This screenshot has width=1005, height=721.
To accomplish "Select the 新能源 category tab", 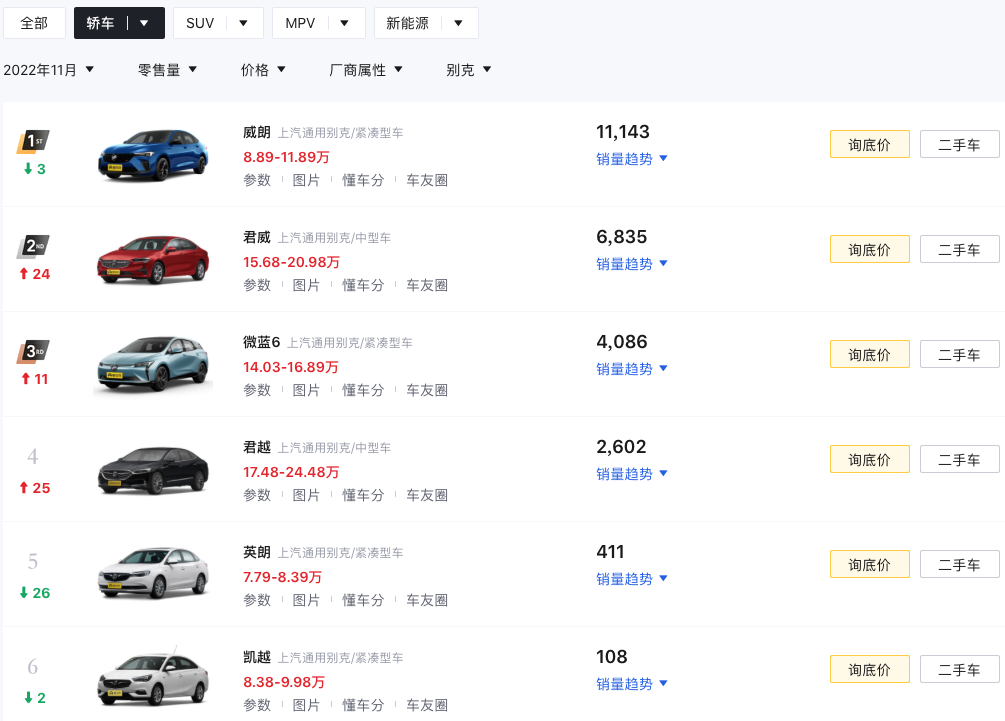I will tap(425, 23).
